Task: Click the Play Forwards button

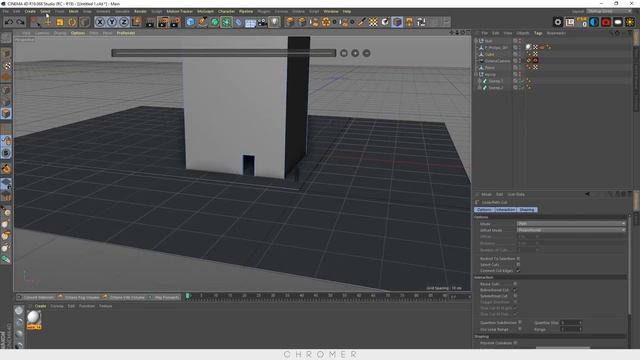Action: 167,297
